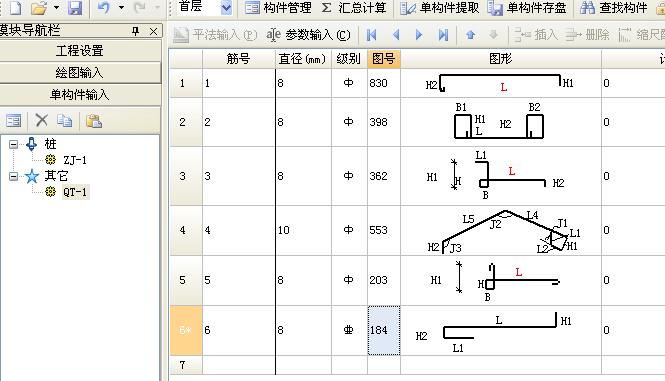This screenshot has width=665, height=381.
Task: Open 工程设置 section
Action: pos(80,50)
